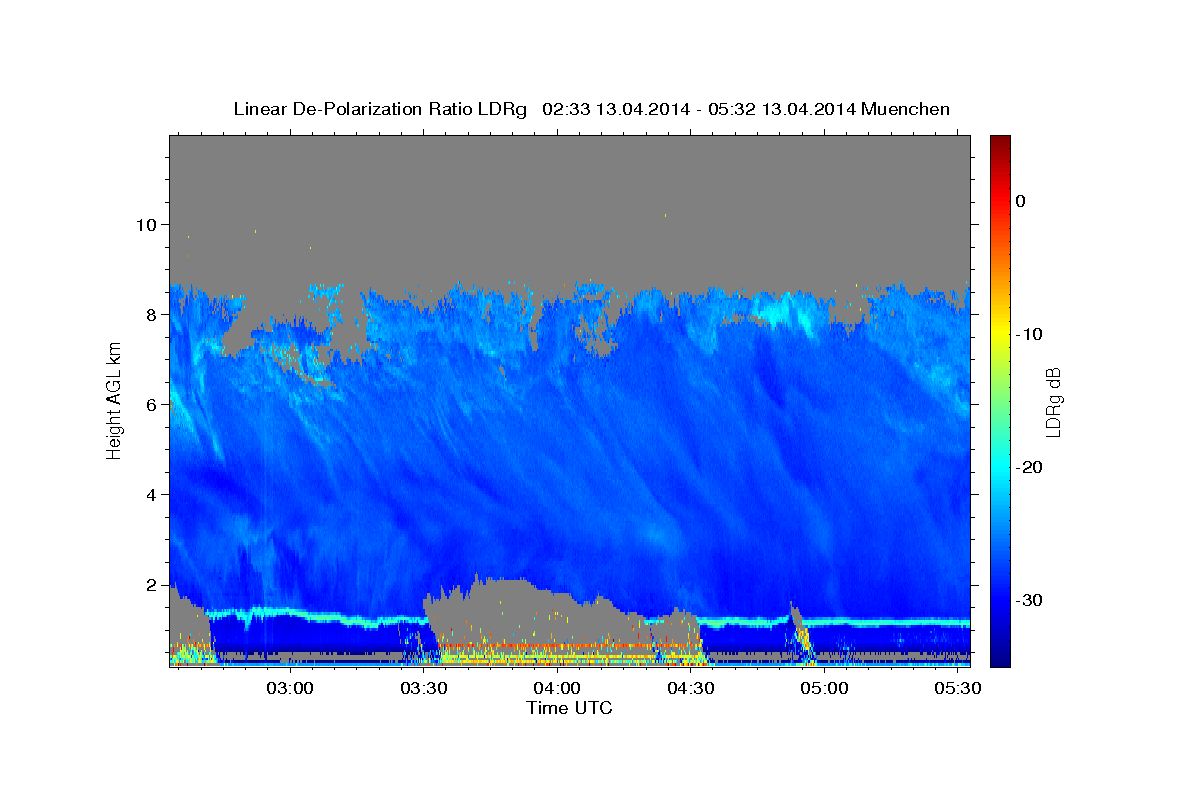Click the dark red top of the colorbar
This screenshot has width=1200, height=800.
coord(1000,142)
